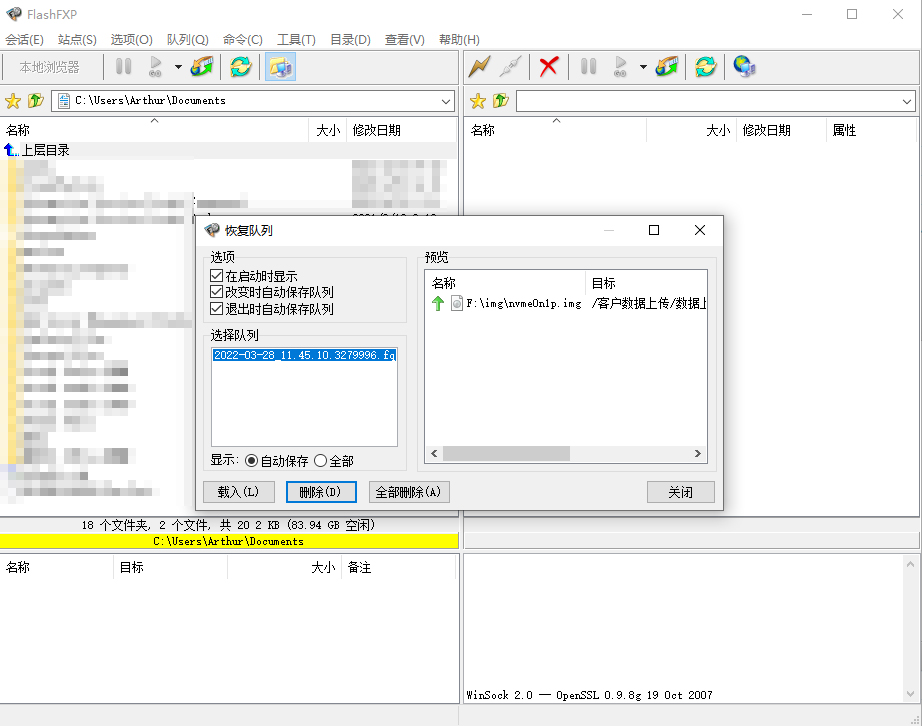Screen dimensions: 922x726
Task: Sort remote pane by 修改日期 column
Action: pos(780,131)
